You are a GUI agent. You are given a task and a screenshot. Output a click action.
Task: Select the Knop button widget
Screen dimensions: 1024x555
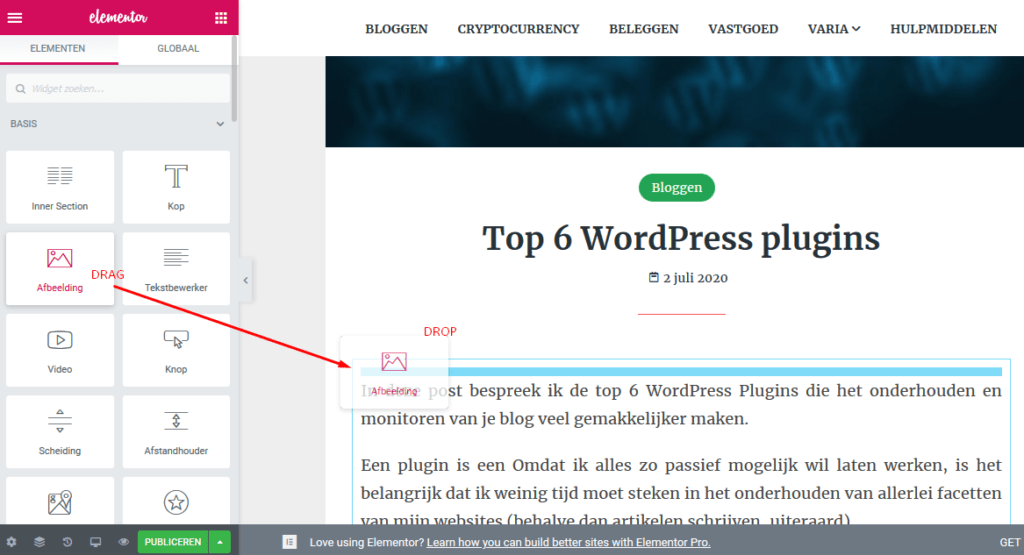click(176, 351)
